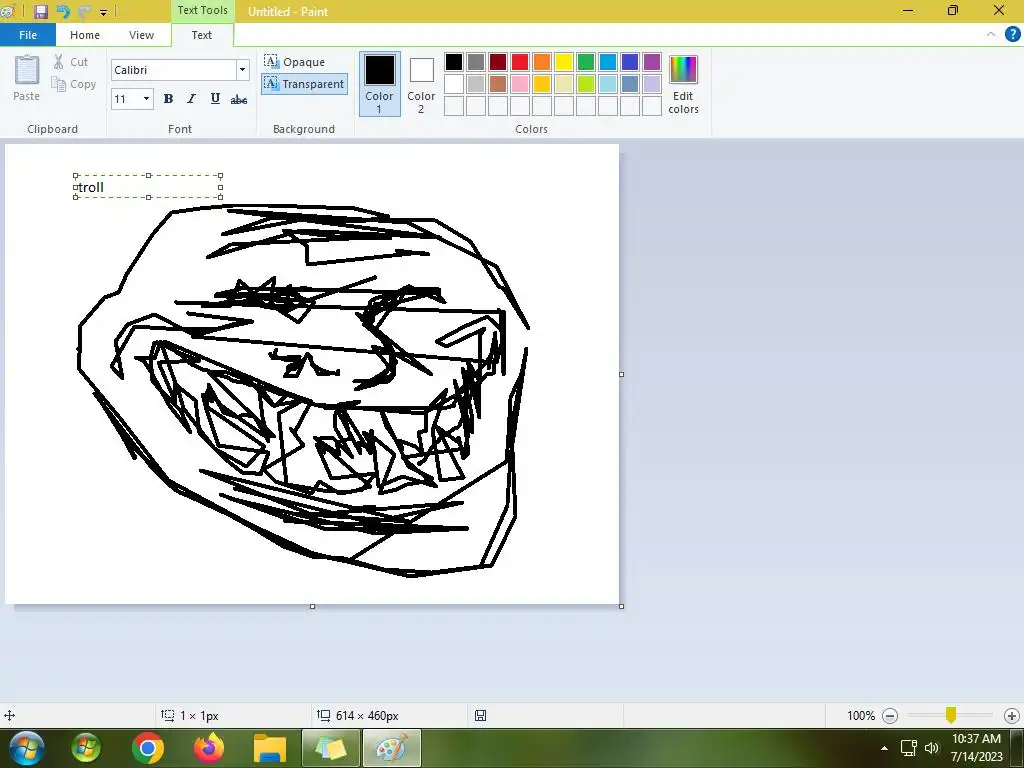Pick the black color swatch
Screen dimensions: 1024x768
pos(454,62)
